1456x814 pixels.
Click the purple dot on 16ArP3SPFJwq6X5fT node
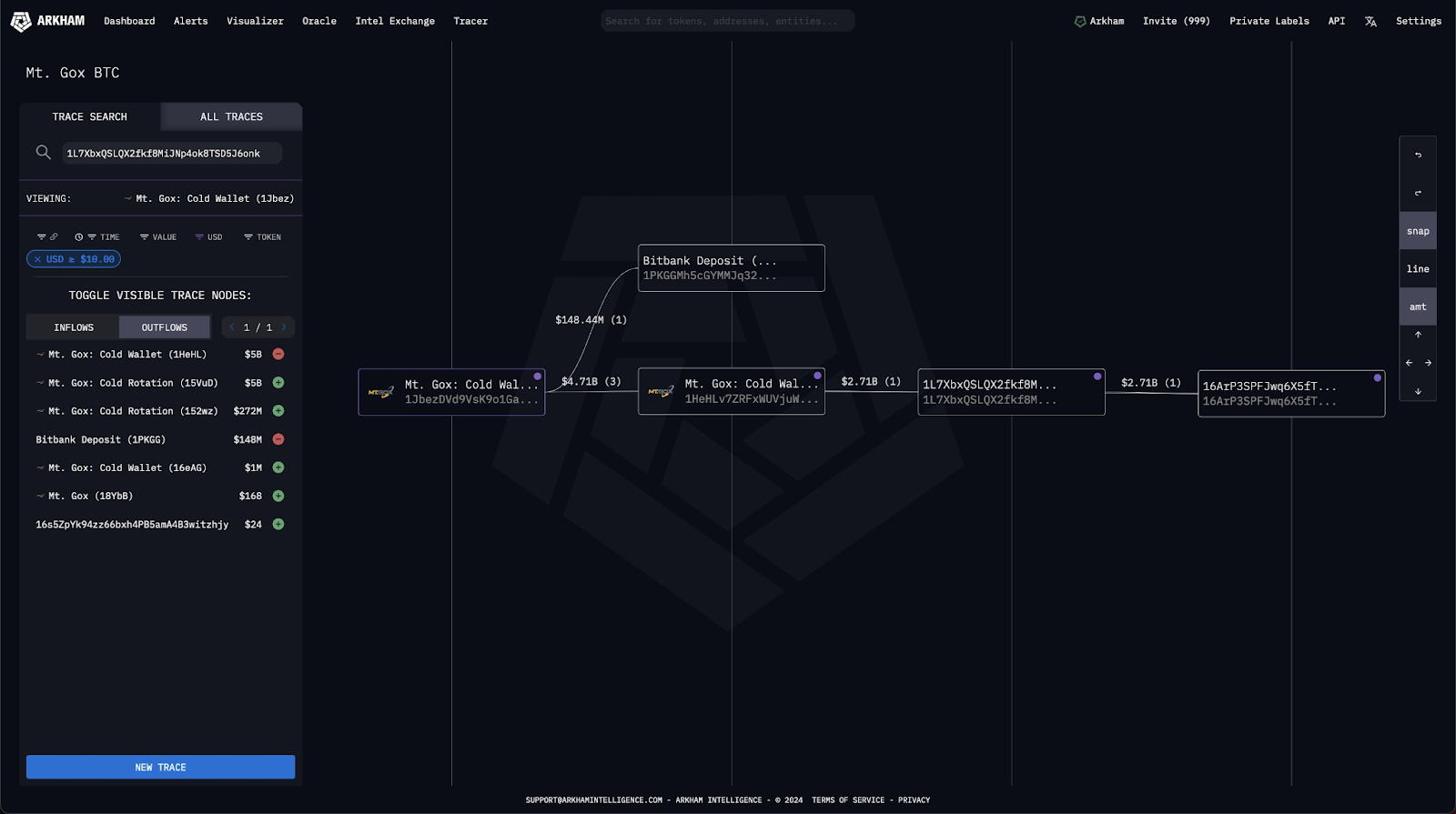tap(1377, 377)
